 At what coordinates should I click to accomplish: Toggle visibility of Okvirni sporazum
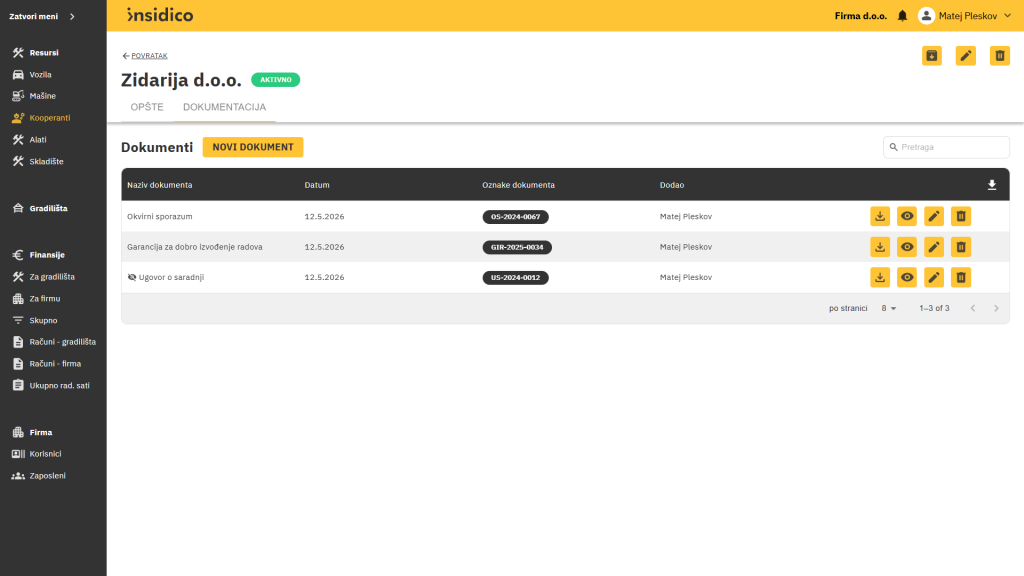[x=907, y=216]
